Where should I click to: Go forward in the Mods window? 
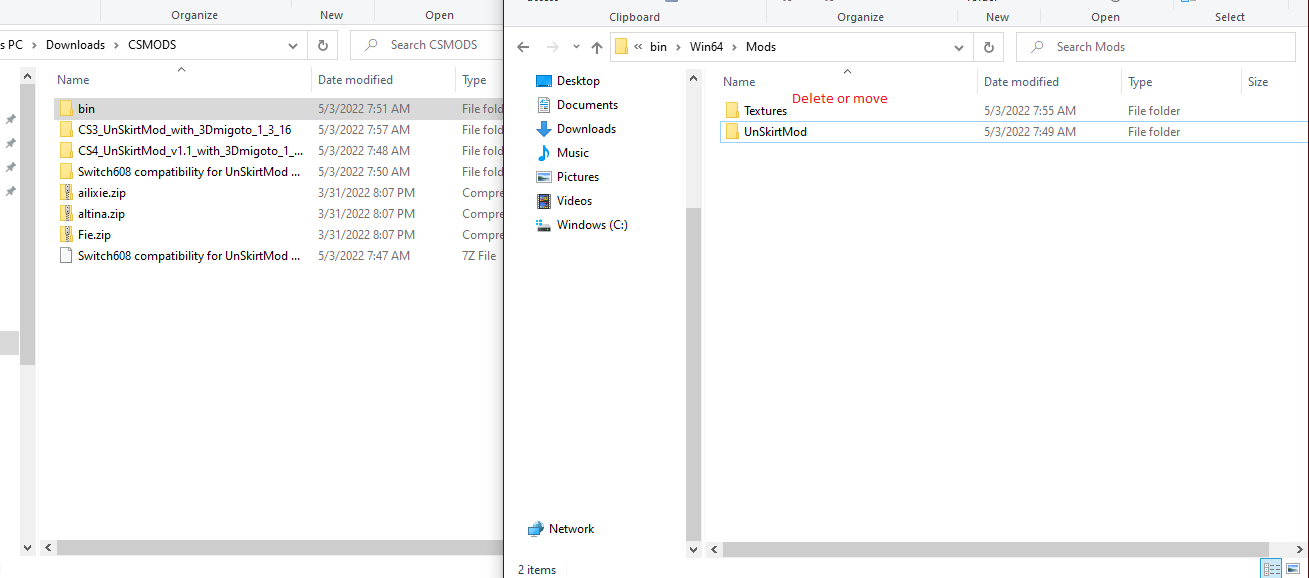[x=552, y=47]
